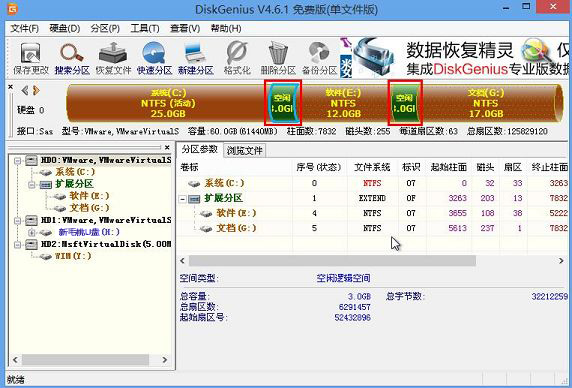Click the 保存更改 save changes toolbar icon
Image resolution: width=572 pixels, height=388 pixels.
point(31,58)
